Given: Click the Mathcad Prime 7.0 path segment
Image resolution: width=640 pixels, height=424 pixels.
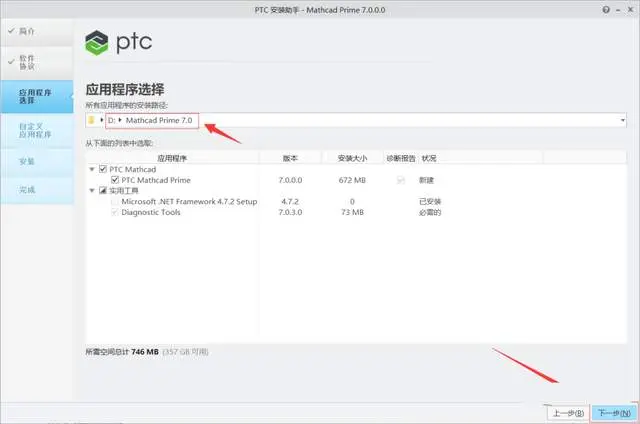Looking at the screenshot, I should 159,120.
